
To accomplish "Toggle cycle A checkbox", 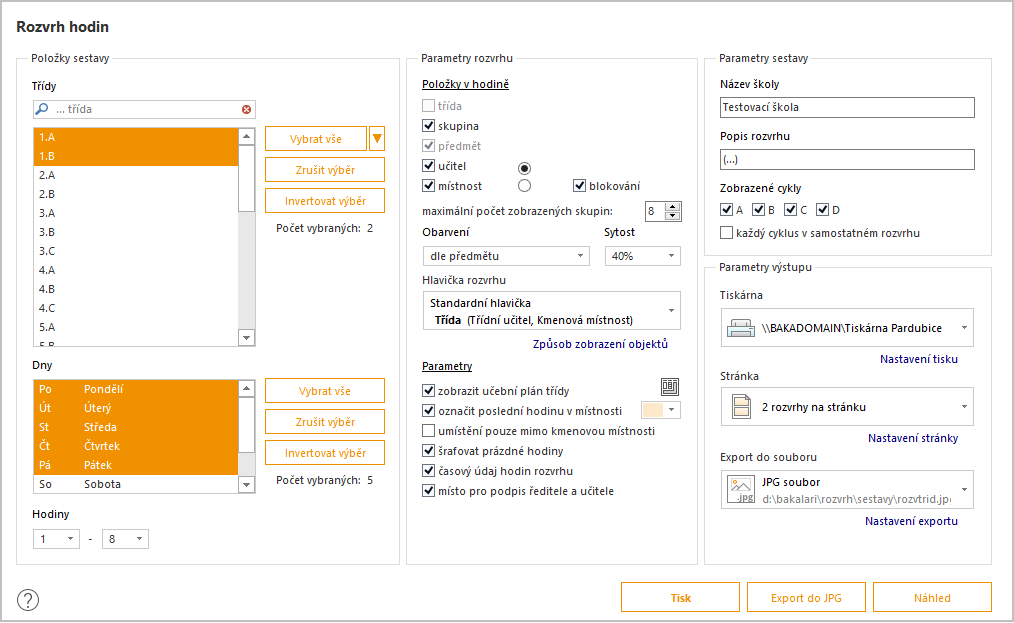I will (x=726, y=210).
